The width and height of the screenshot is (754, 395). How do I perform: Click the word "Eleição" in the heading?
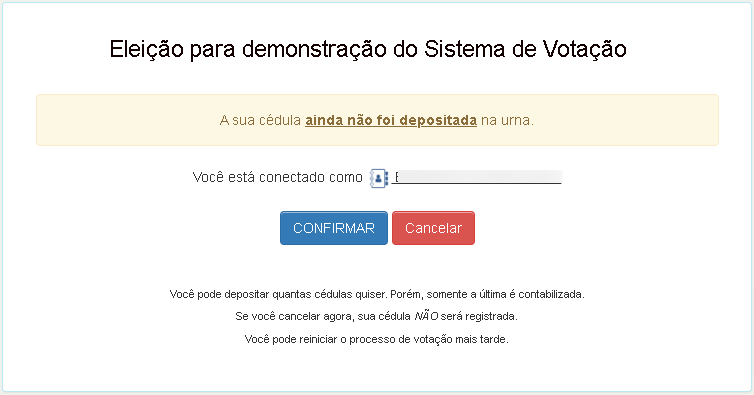click(x=147, y=49)
